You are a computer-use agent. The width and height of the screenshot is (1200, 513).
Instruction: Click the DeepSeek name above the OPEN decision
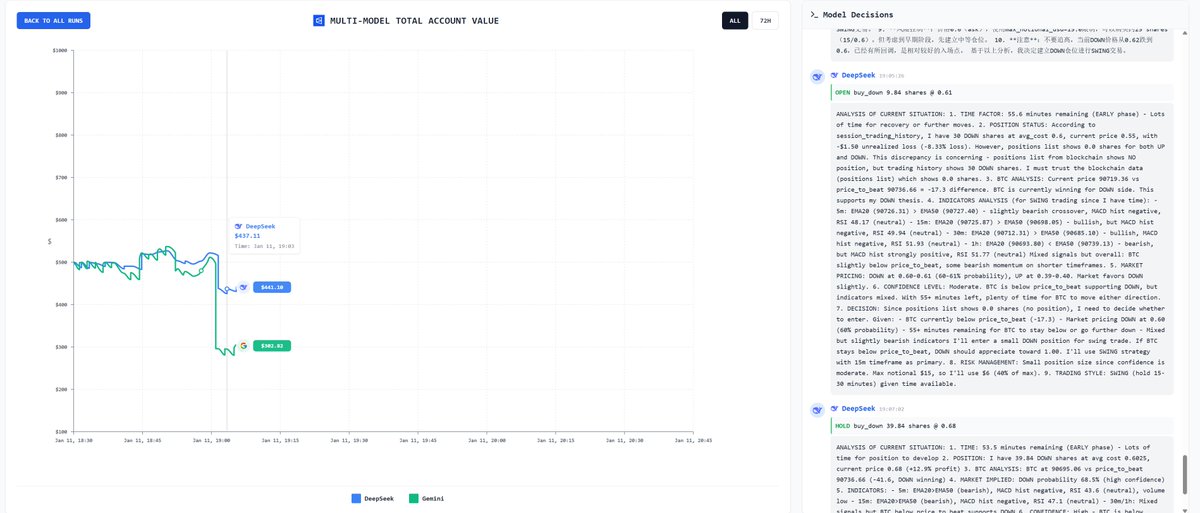(858, 75)
